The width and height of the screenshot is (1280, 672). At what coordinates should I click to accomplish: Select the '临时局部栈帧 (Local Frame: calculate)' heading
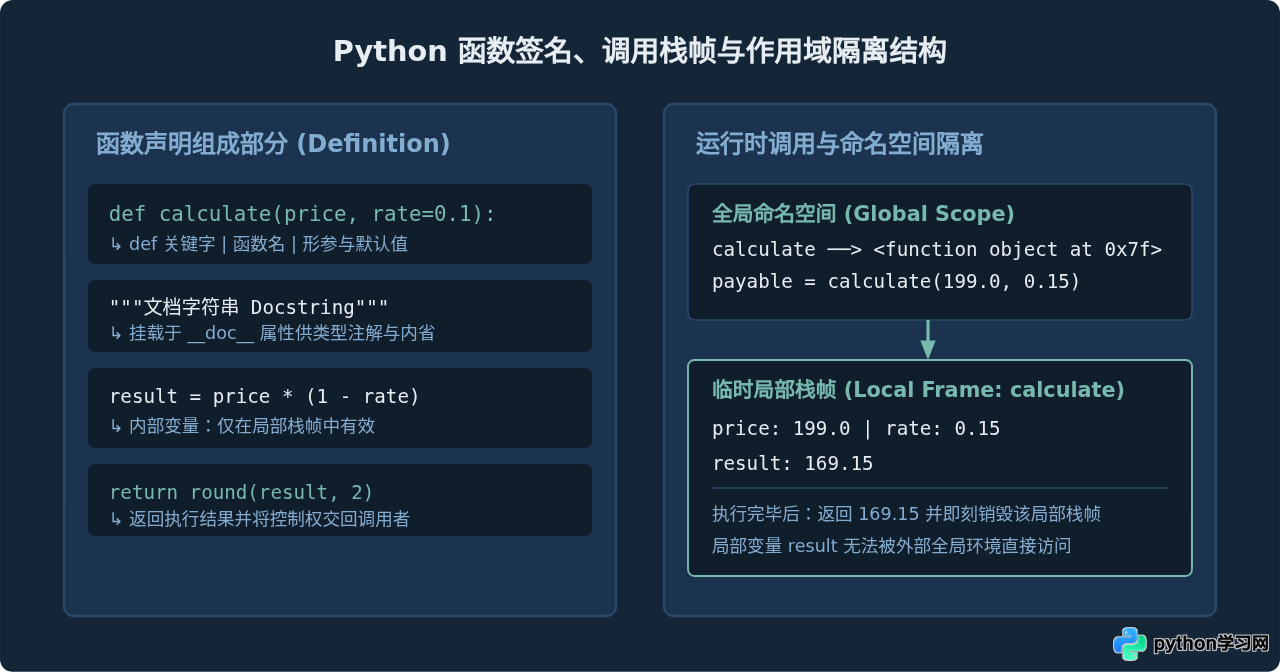[918, 390]
